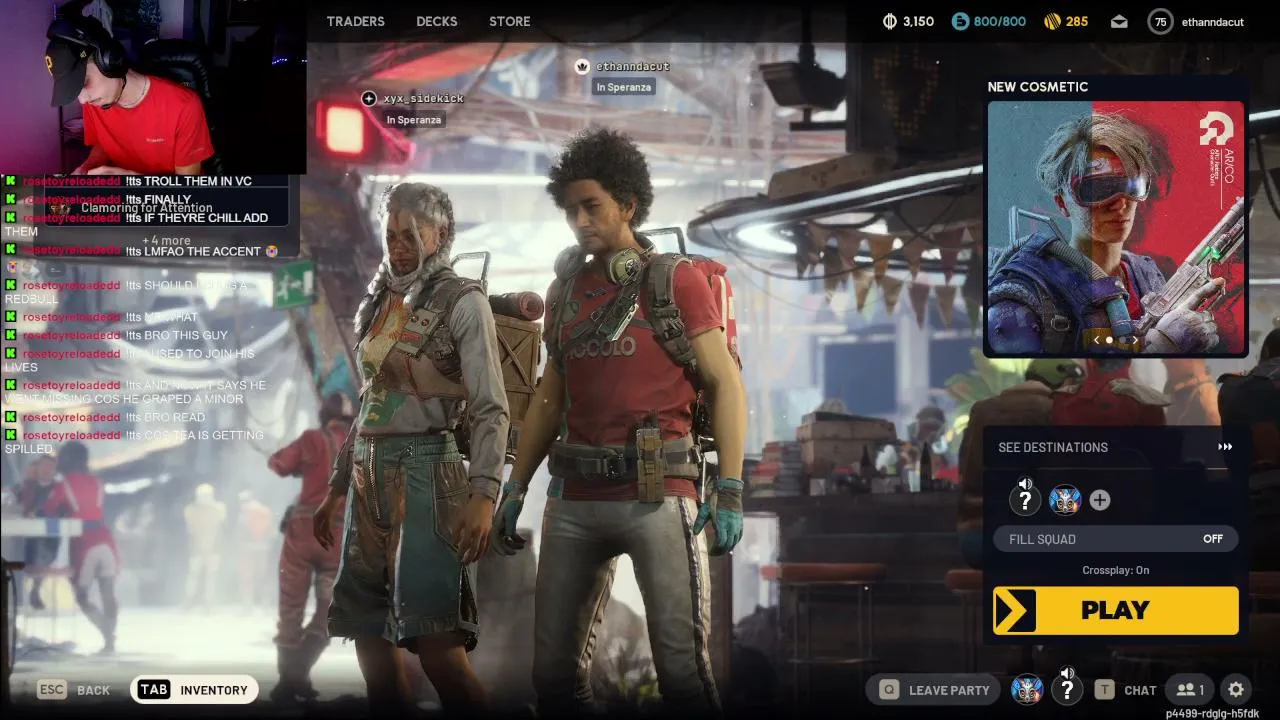The width and height of the screenshot is (1280, 720).
Task: Start matchmaking with the Play button
Action: point(1116,611)
